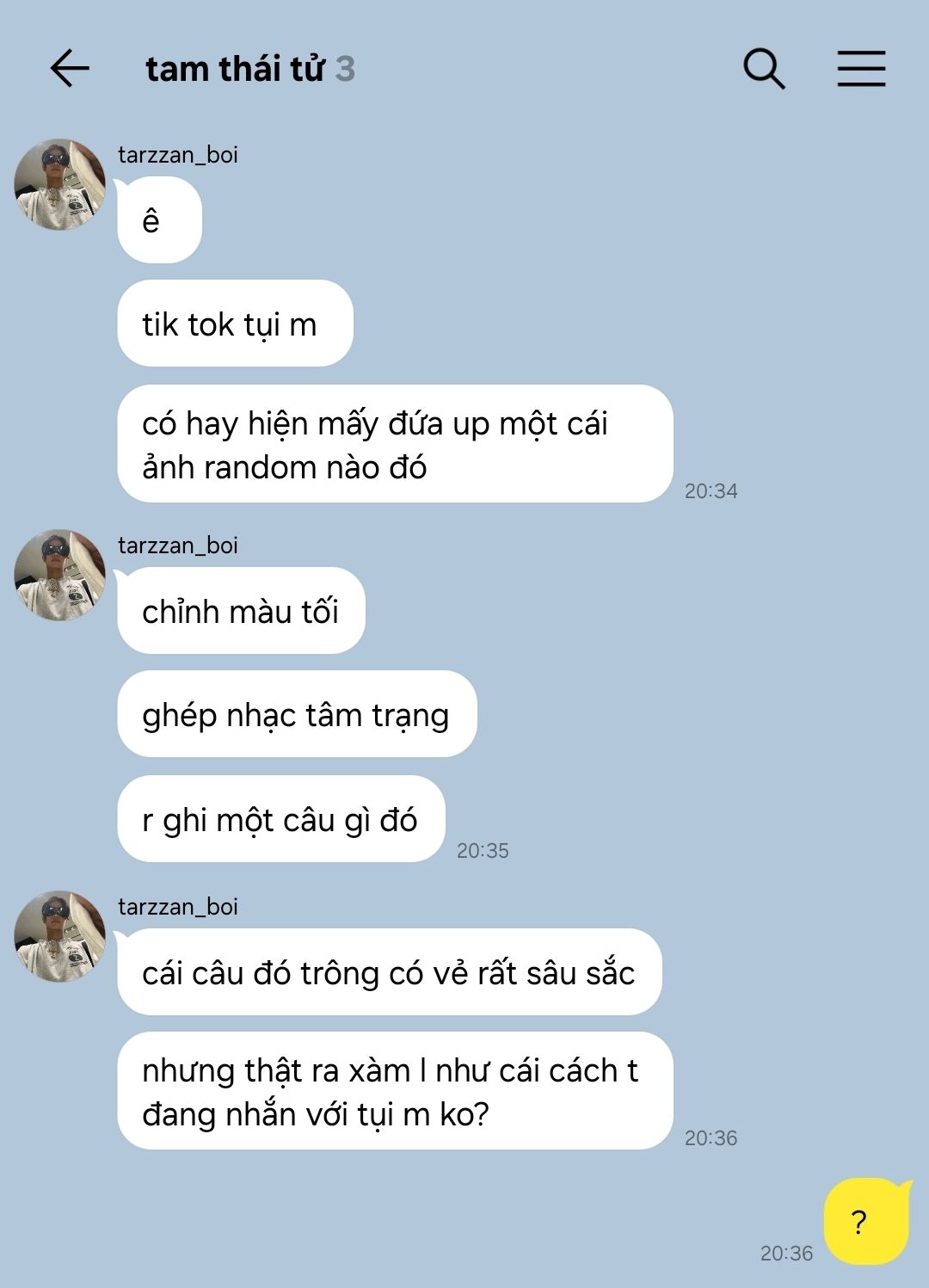The height and width of the screenshot is (1288, 929).
Task: Tap the yellow '?' sent message bubble
Action: pos(866,1222)
